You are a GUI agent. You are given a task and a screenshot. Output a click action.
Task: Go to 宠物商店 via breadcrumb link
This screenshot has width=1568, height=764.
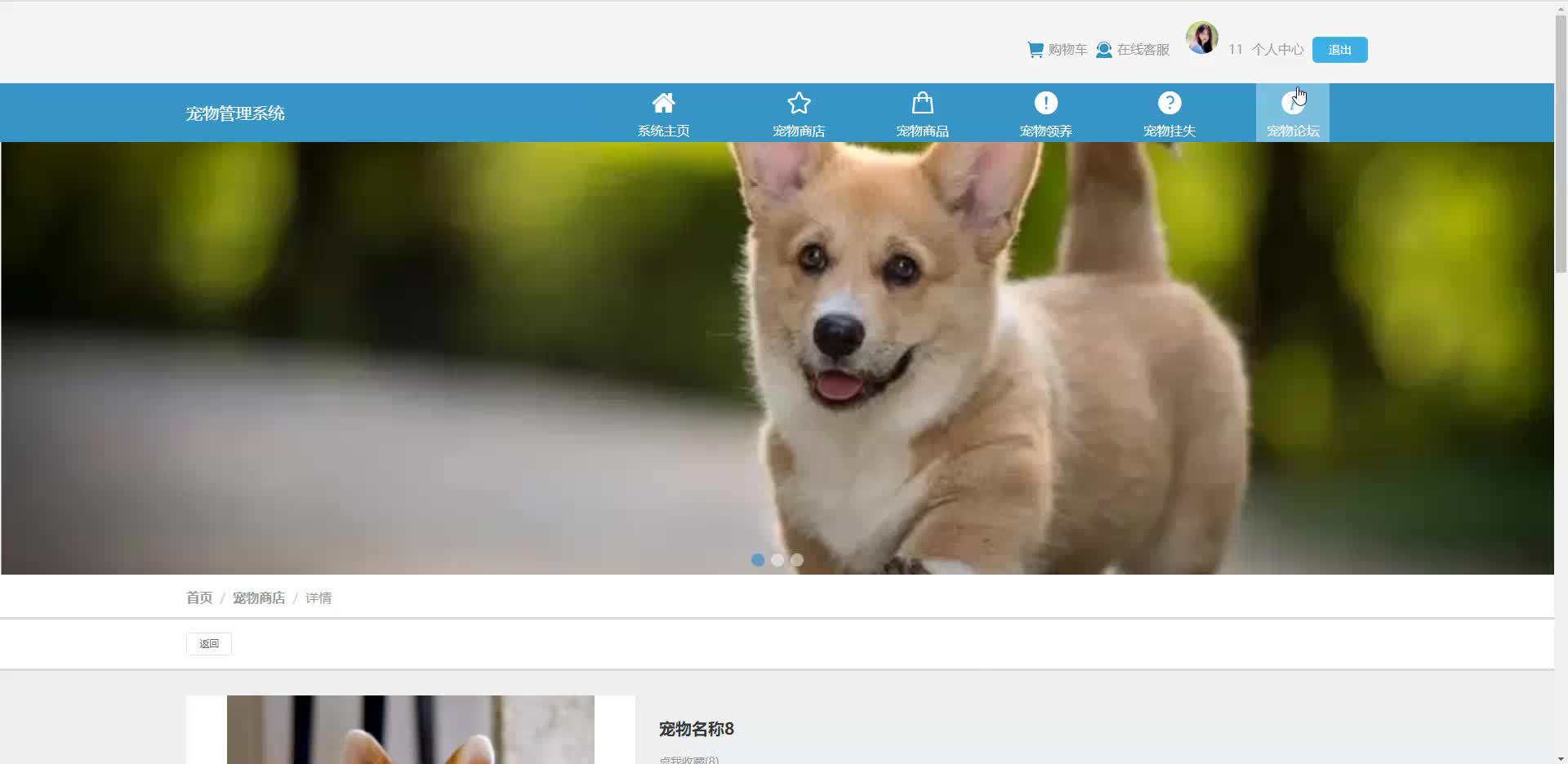258,597
